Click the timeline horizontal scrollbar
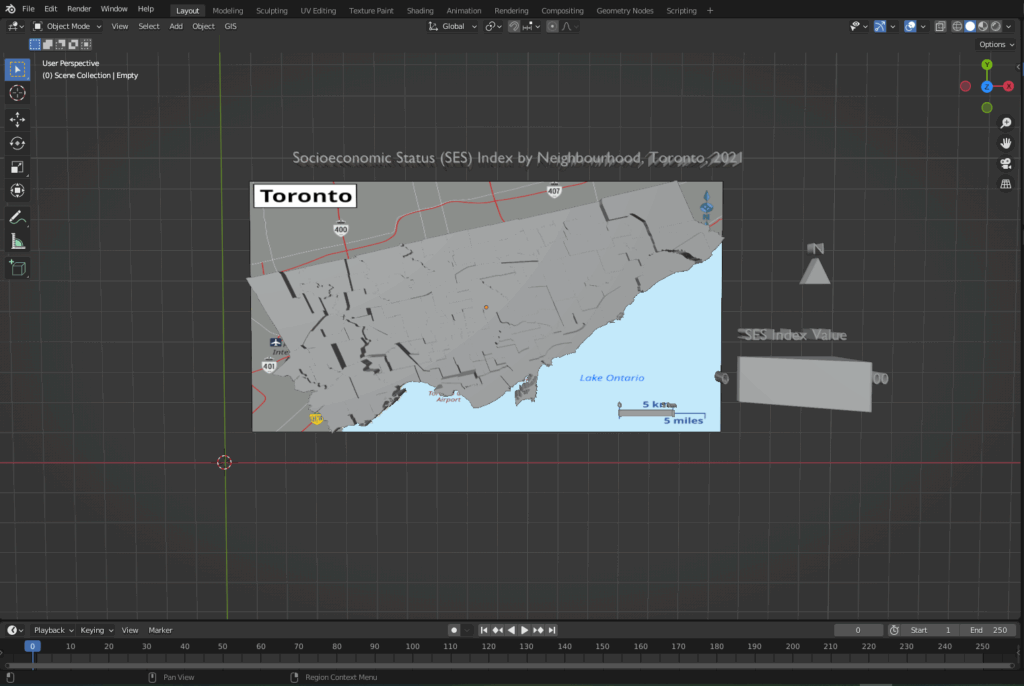The height and width of the screenshot is (686, 1024). [512, 665]
